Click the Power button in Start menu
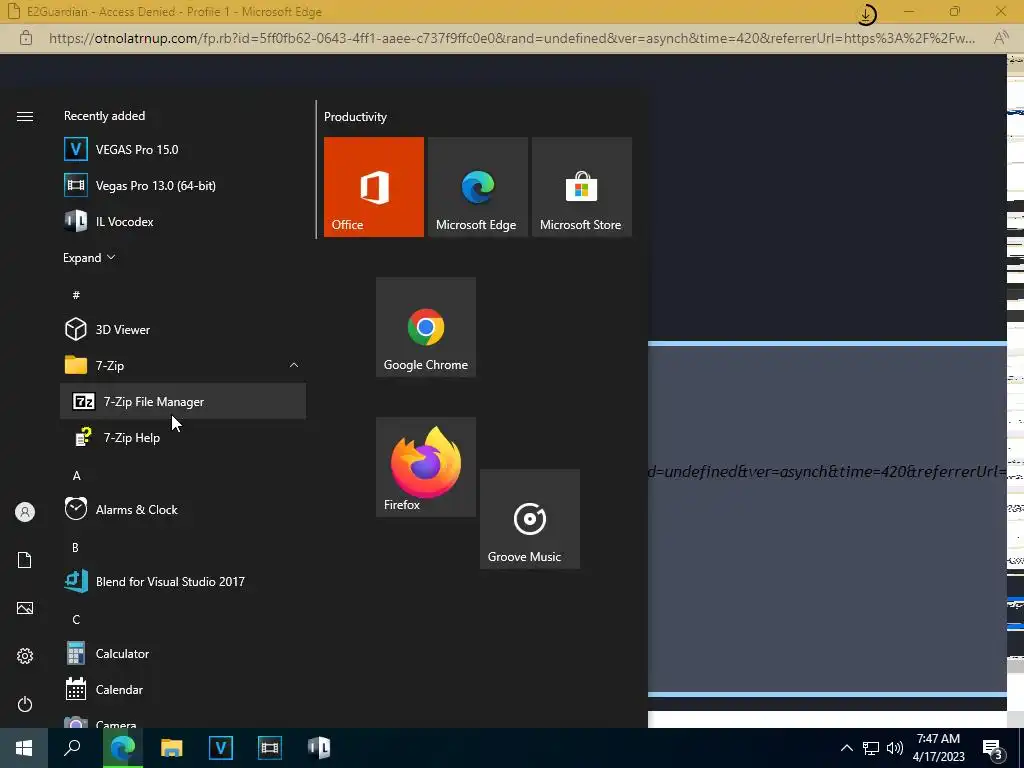The height and width of the screenshot is (768, 1024). click(x=25, y=704)
